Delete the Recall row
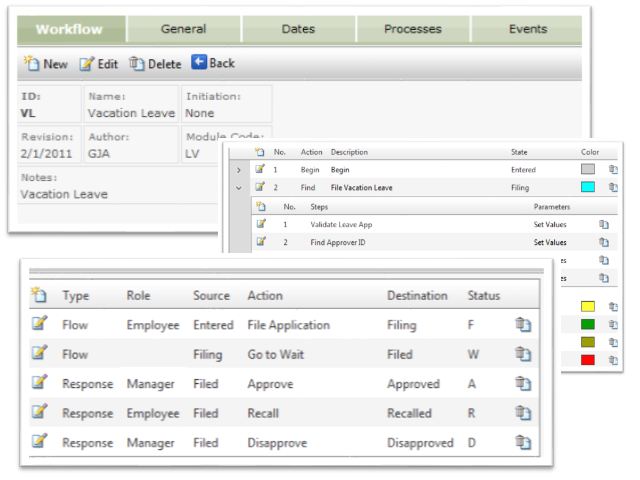Screen dimensions: 640x480 523,413
